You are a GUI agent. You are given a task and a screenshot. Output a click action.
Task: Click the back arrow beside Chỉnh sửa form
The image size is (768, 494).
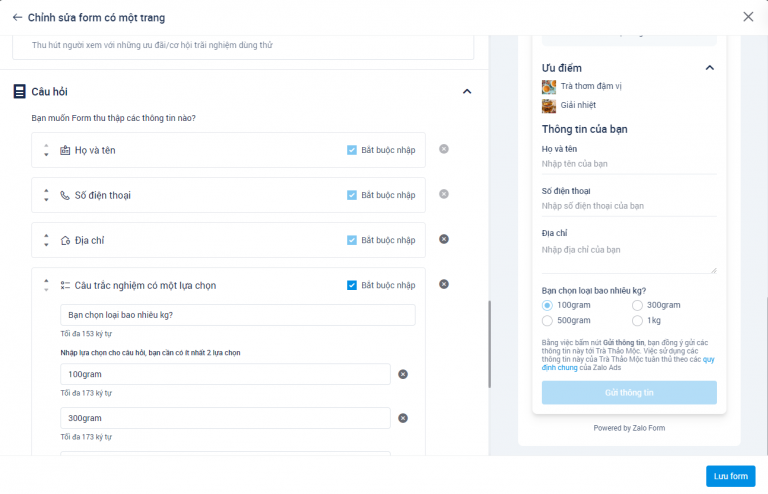[17, 17]
